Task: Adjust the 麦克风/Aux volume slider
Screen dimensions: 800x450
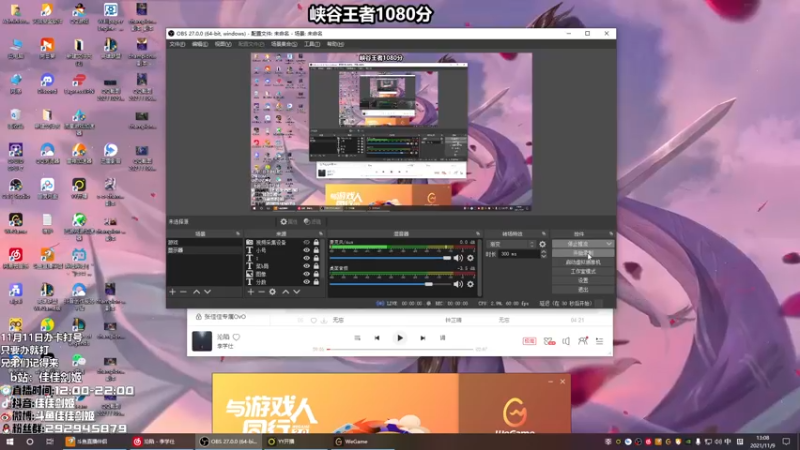Action: click(390, 258)
